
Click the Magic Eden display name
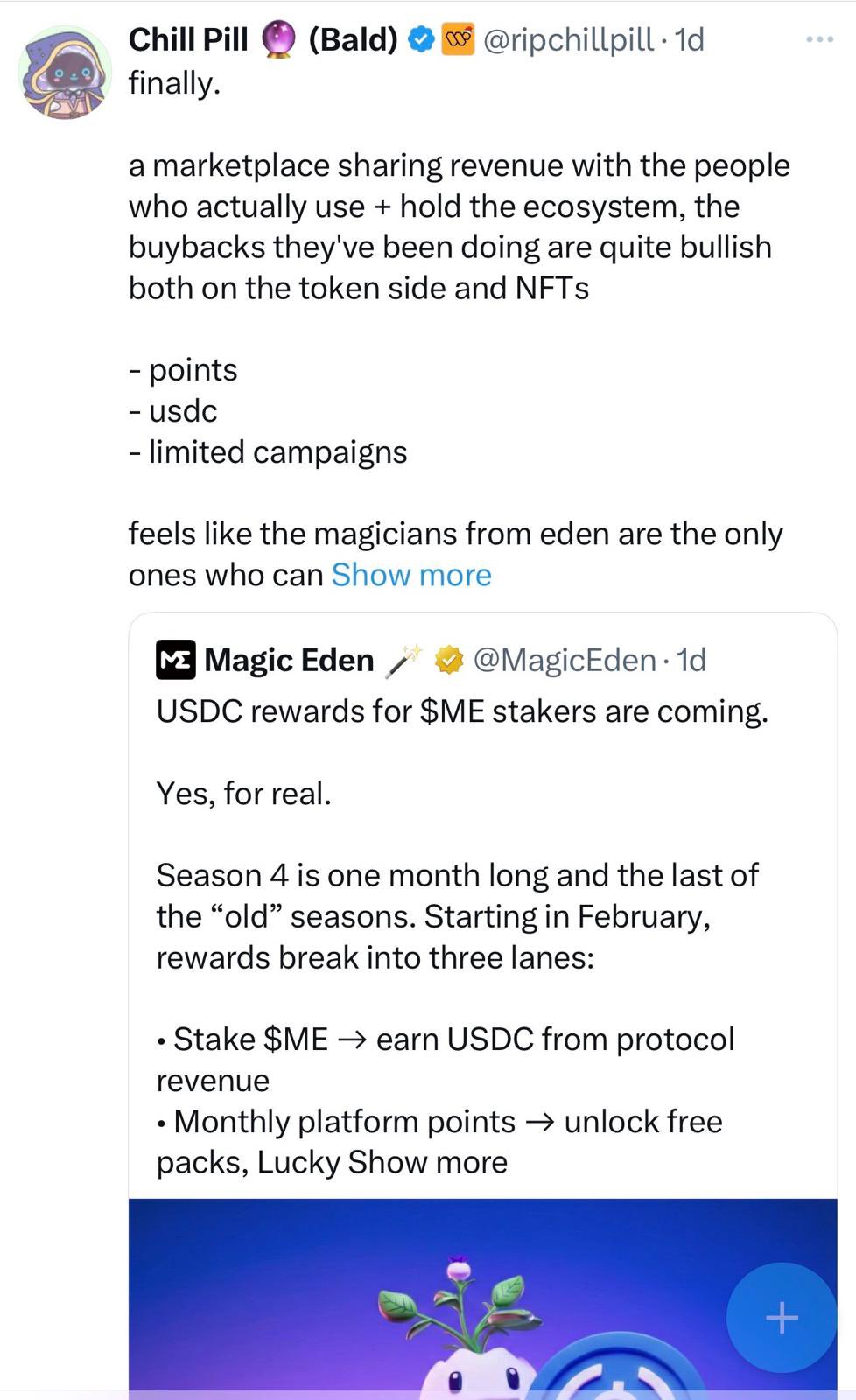(289, 660)
